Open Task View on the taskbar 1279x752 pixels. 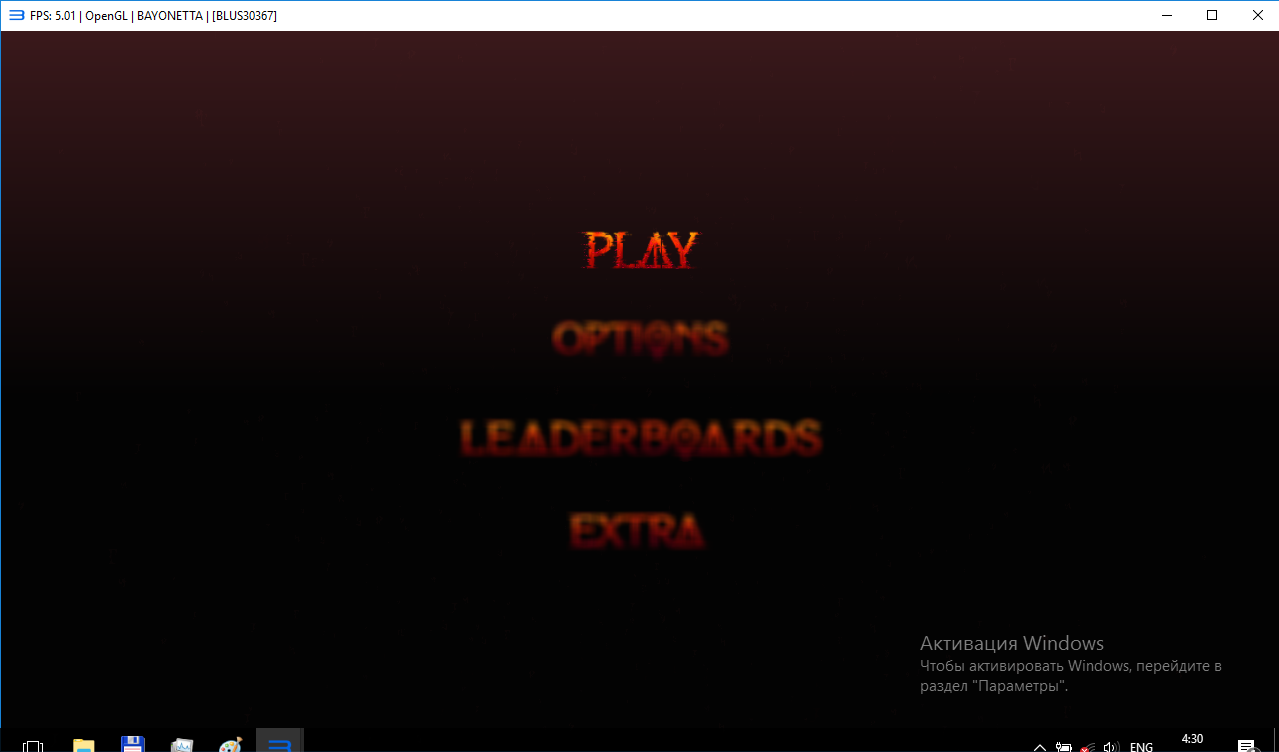point(33,746)
